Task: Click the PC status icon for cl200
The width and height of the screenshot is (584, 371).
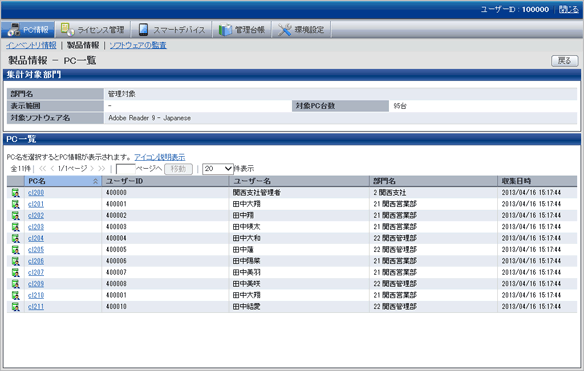Action: (15, 193)
